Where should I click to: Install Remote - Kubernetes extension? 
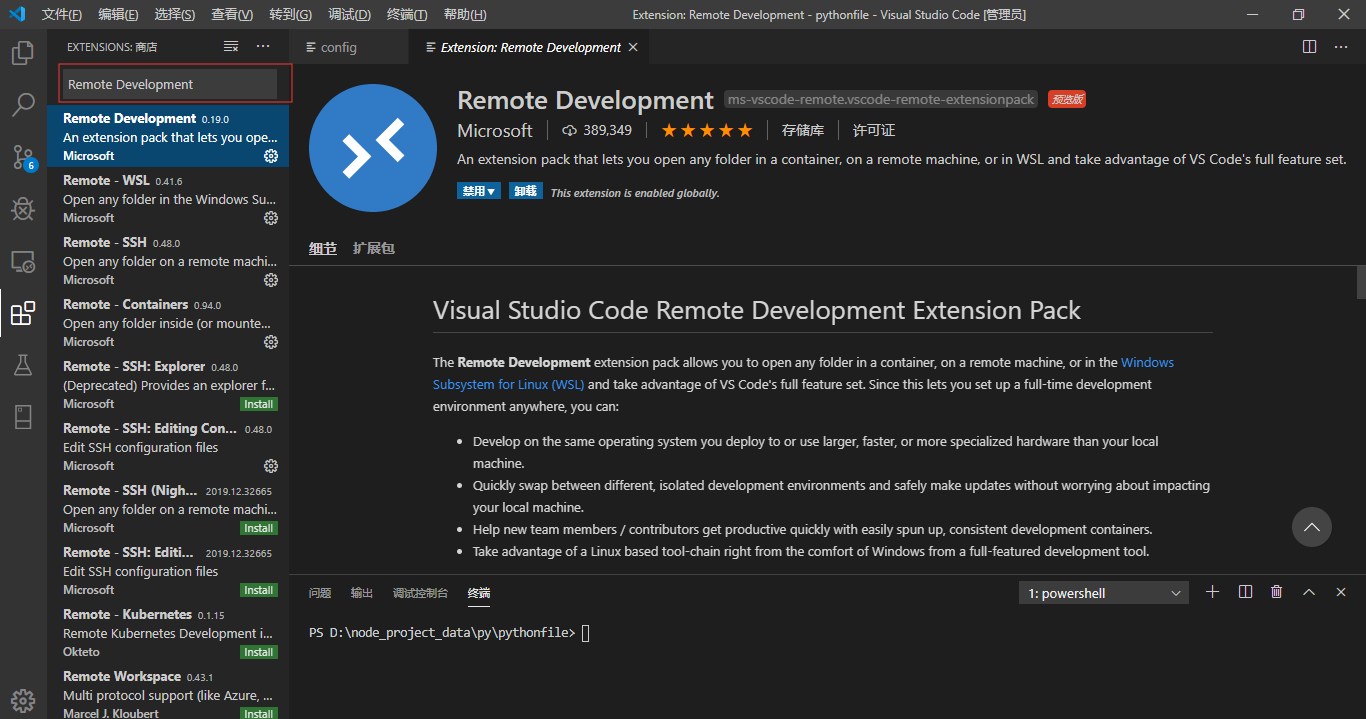pos(259,652)
